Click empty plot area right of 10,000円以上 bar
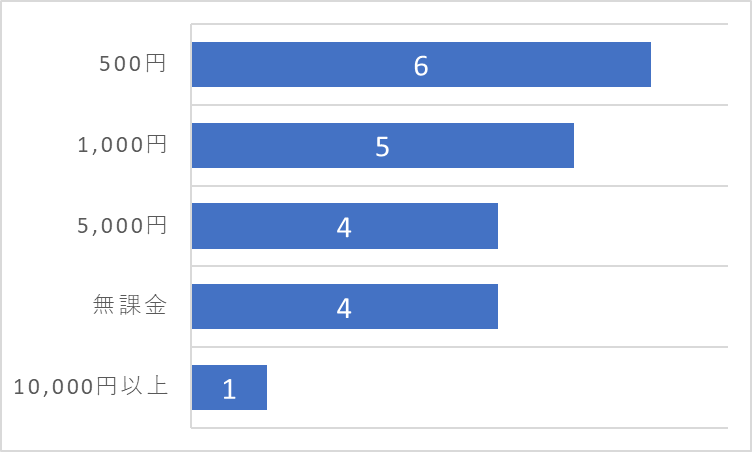This screenshot has height=452, width=752. coord(497,388)
